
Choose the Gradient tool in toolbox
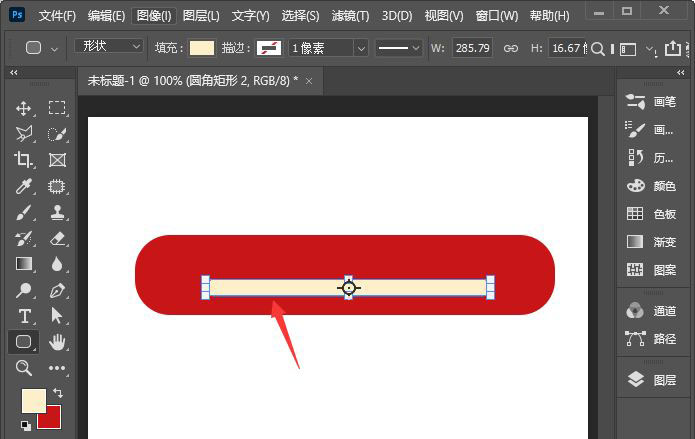(25, 264)
